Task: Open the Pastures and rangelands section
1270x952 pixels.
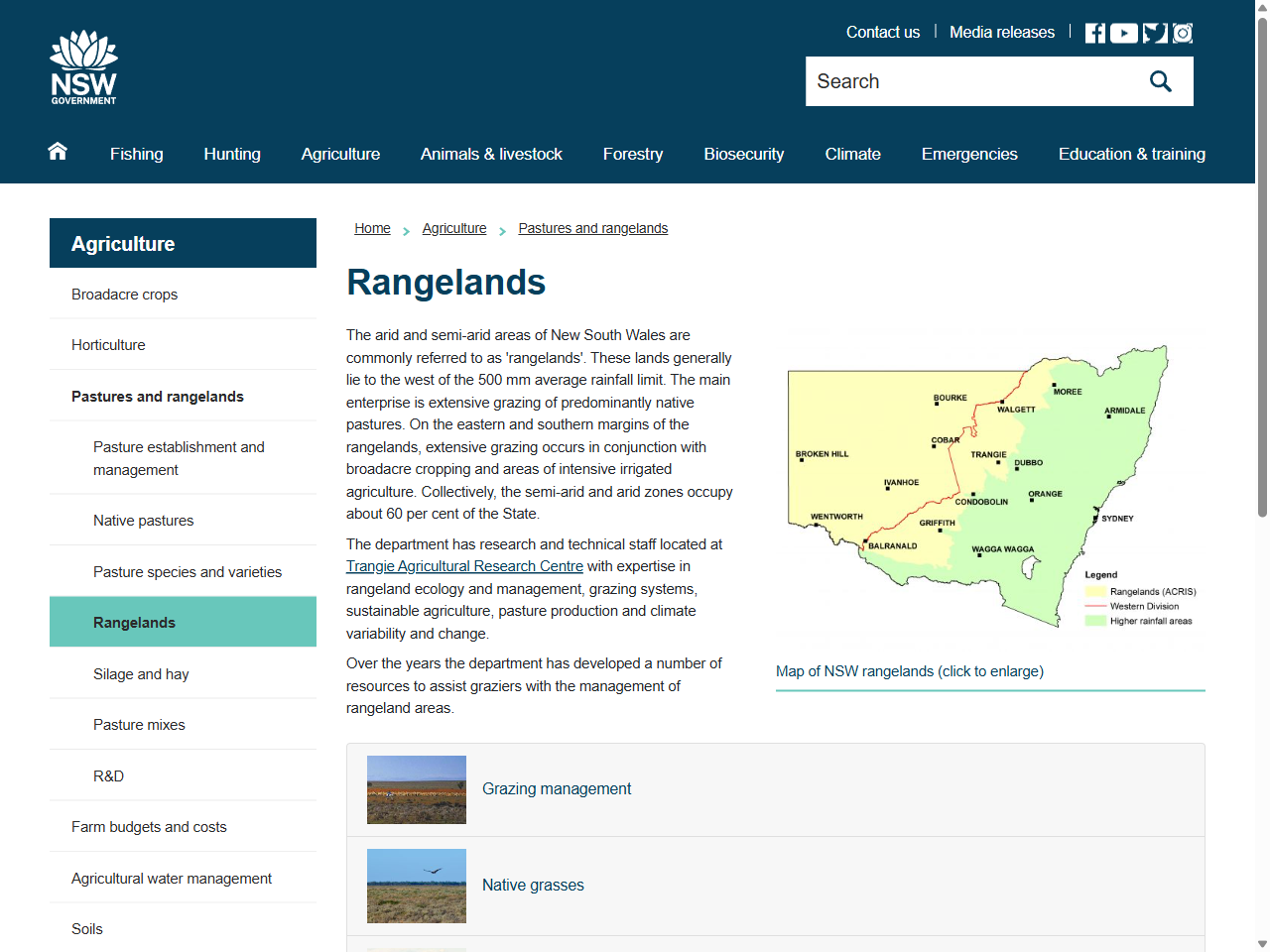Action: click(157, 396)
